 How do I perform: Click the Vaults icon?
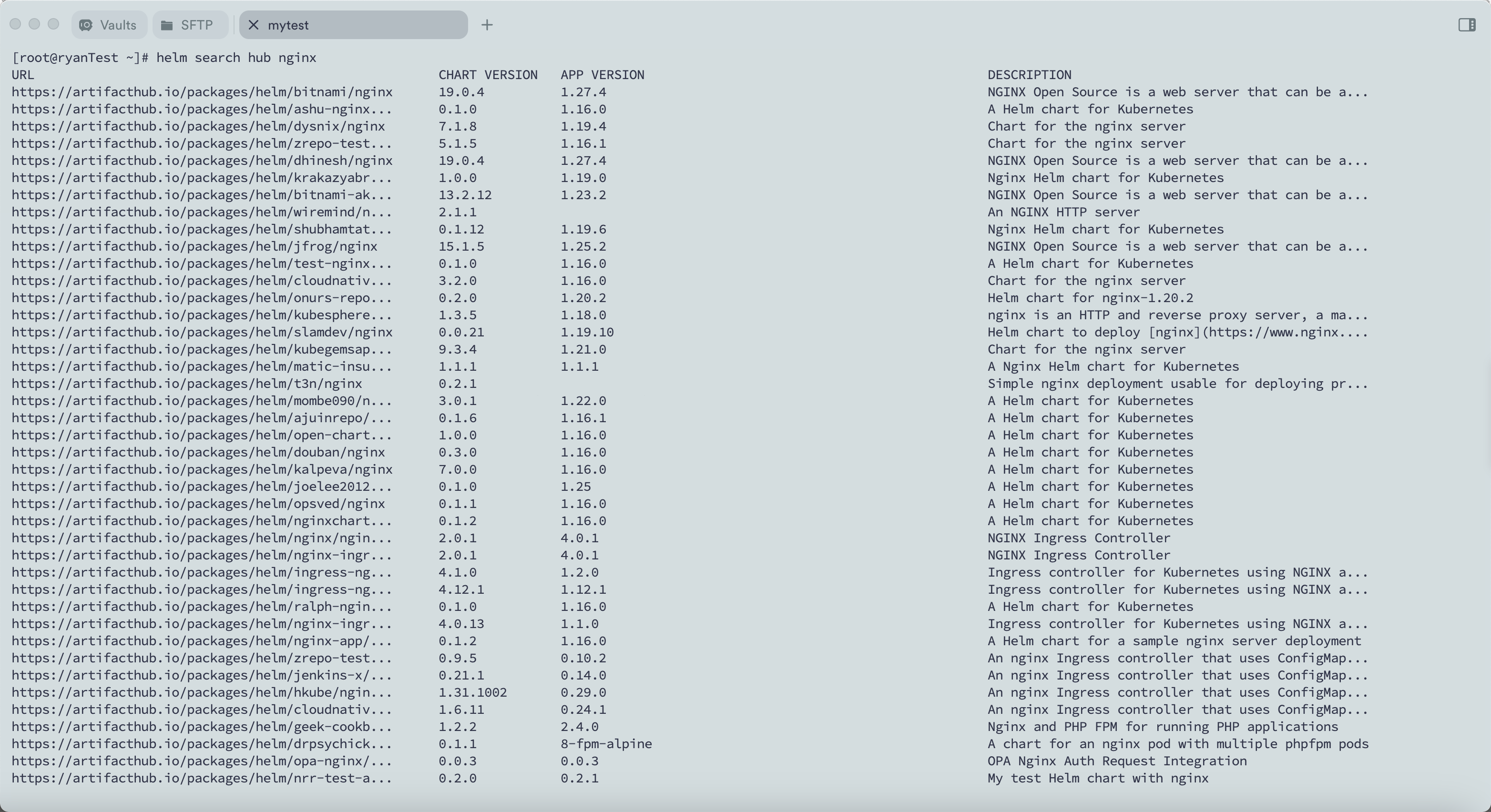pos(86,25)
